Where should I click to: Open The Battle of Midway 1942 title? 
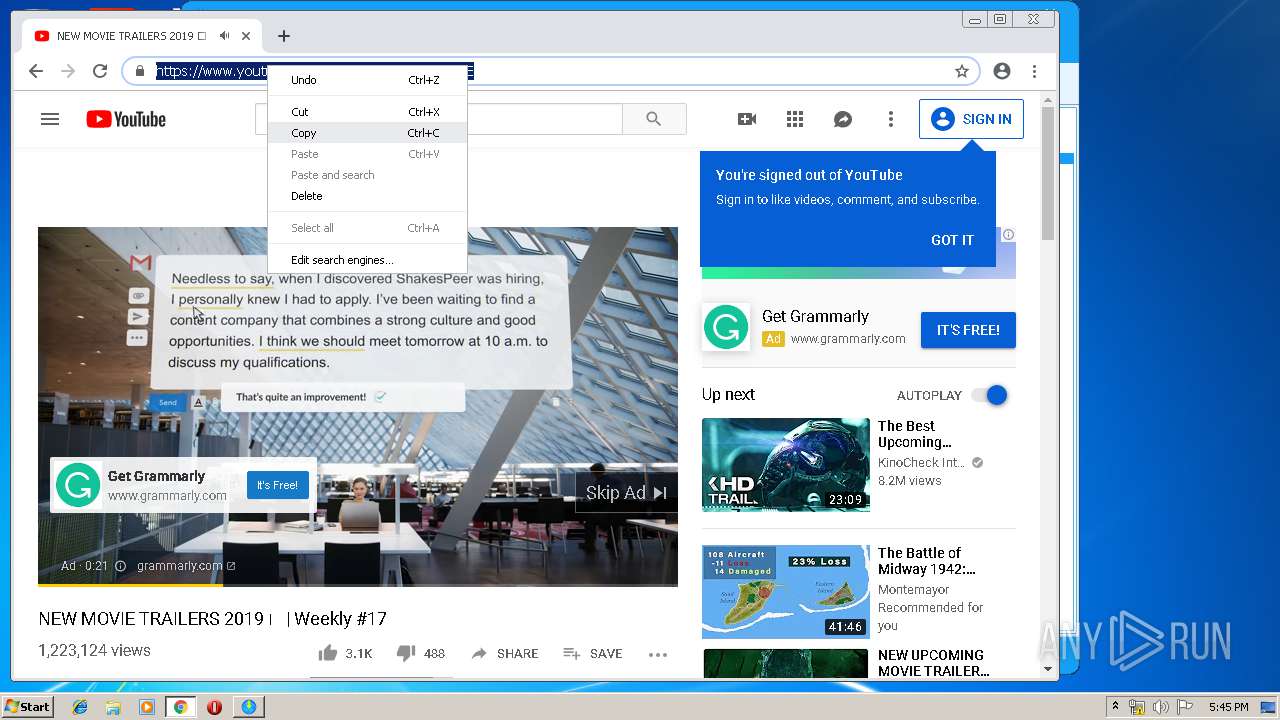point(926,561)
